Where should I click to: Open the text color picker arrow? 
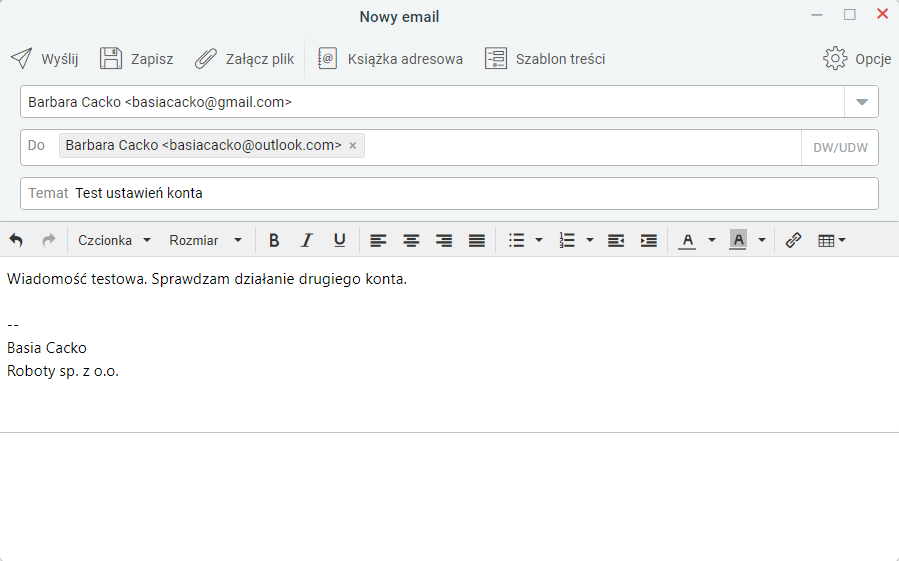712,240
